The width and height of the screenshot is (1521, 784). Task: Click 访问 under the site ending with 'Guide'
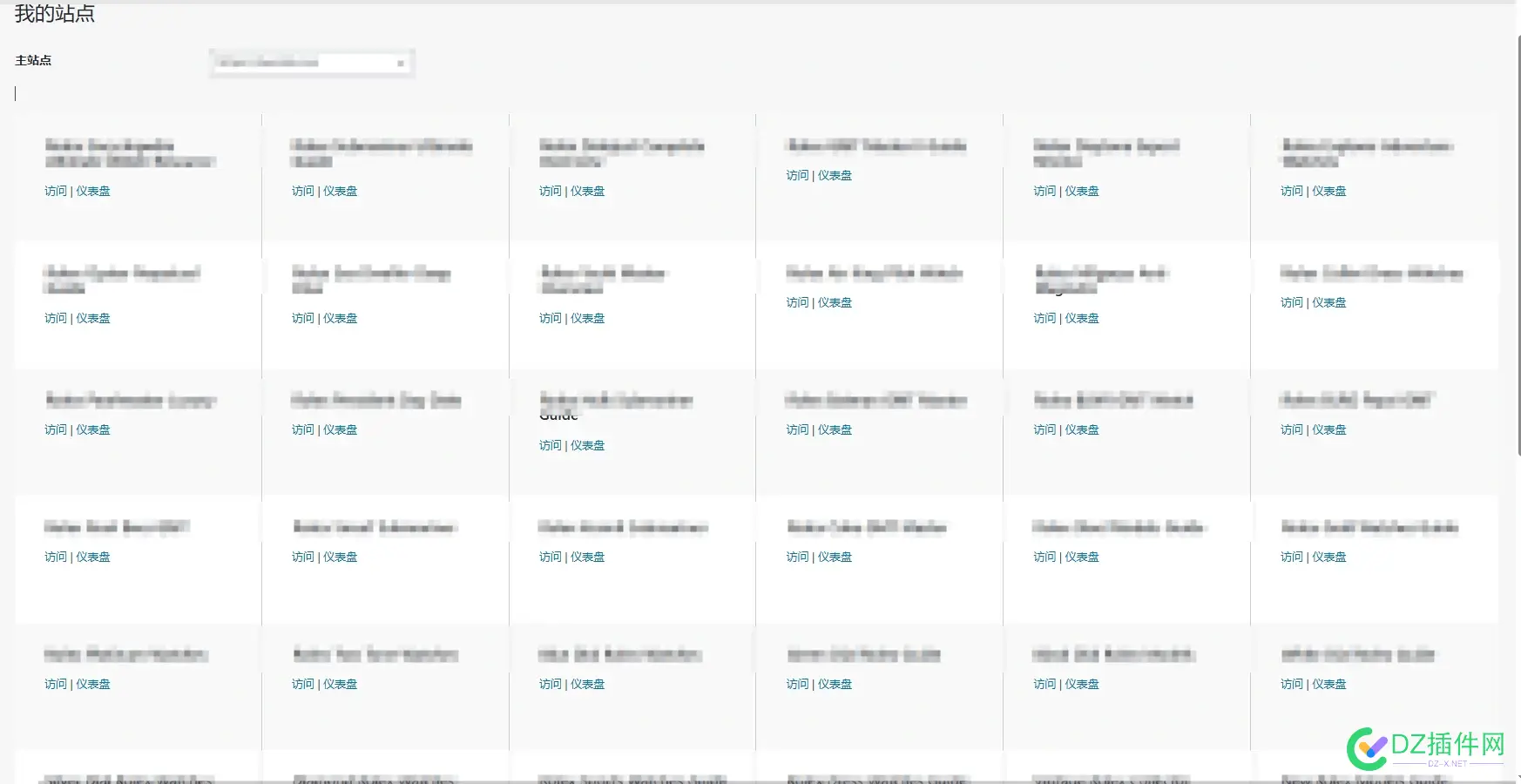[x=550, y=445]
